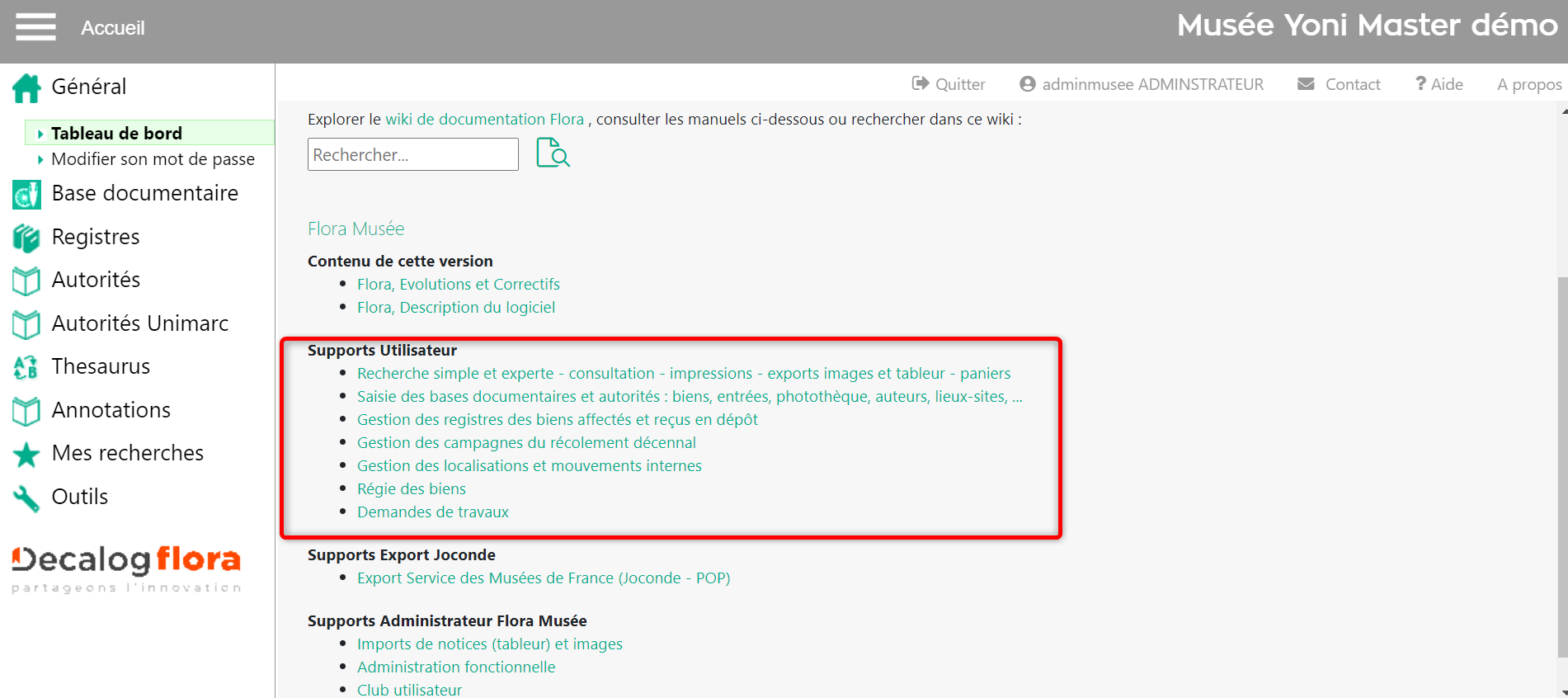Click the Annotations book icon
This screenshot has height=698, width=1568.
(26, 412)
